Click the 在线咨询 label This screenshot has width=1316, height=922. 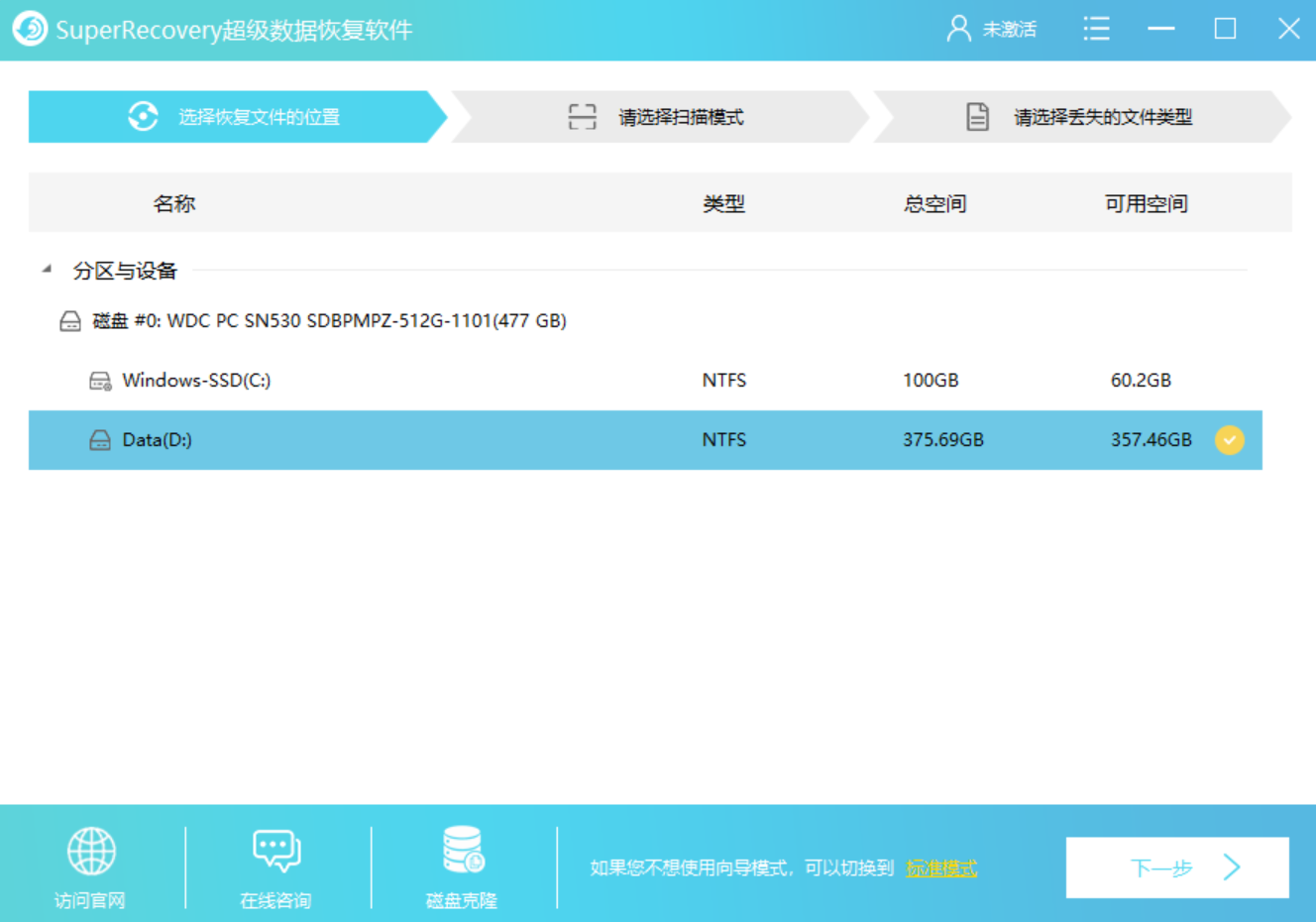(x=275, y=900)
